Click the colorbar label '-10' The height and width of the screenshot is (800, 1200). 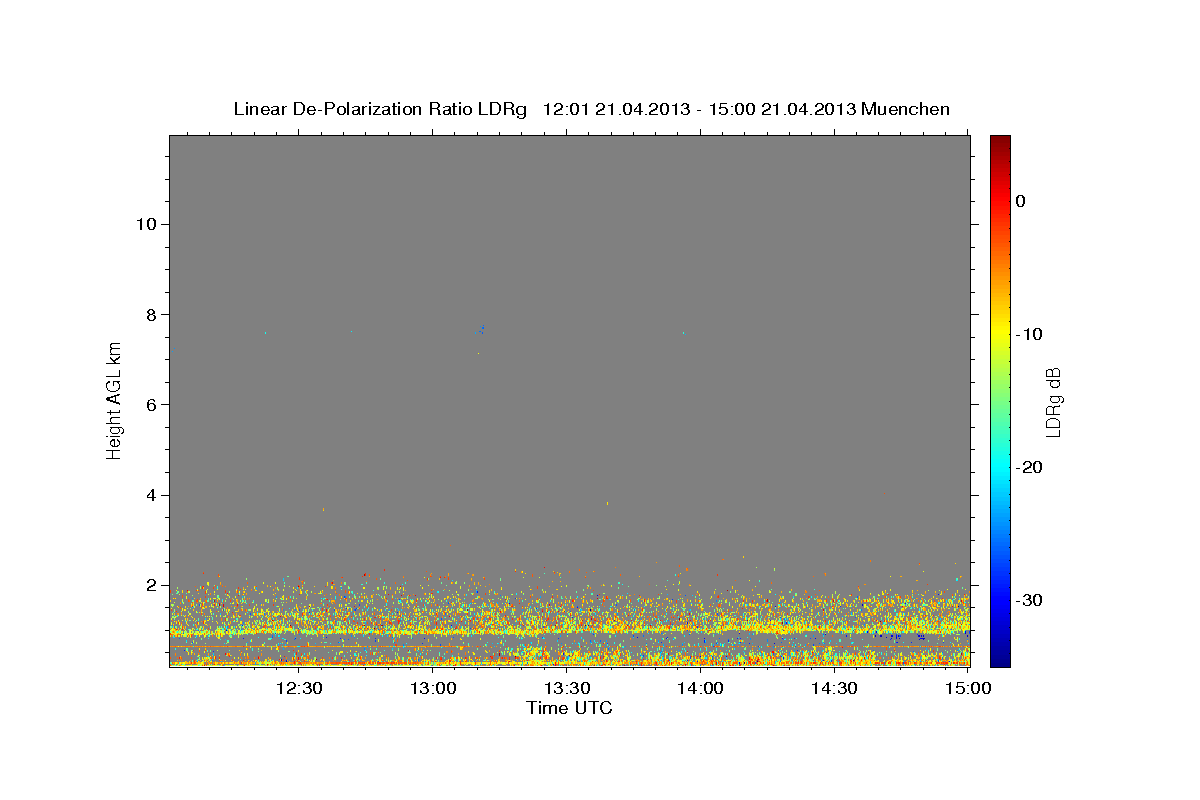pos(1029,334)
